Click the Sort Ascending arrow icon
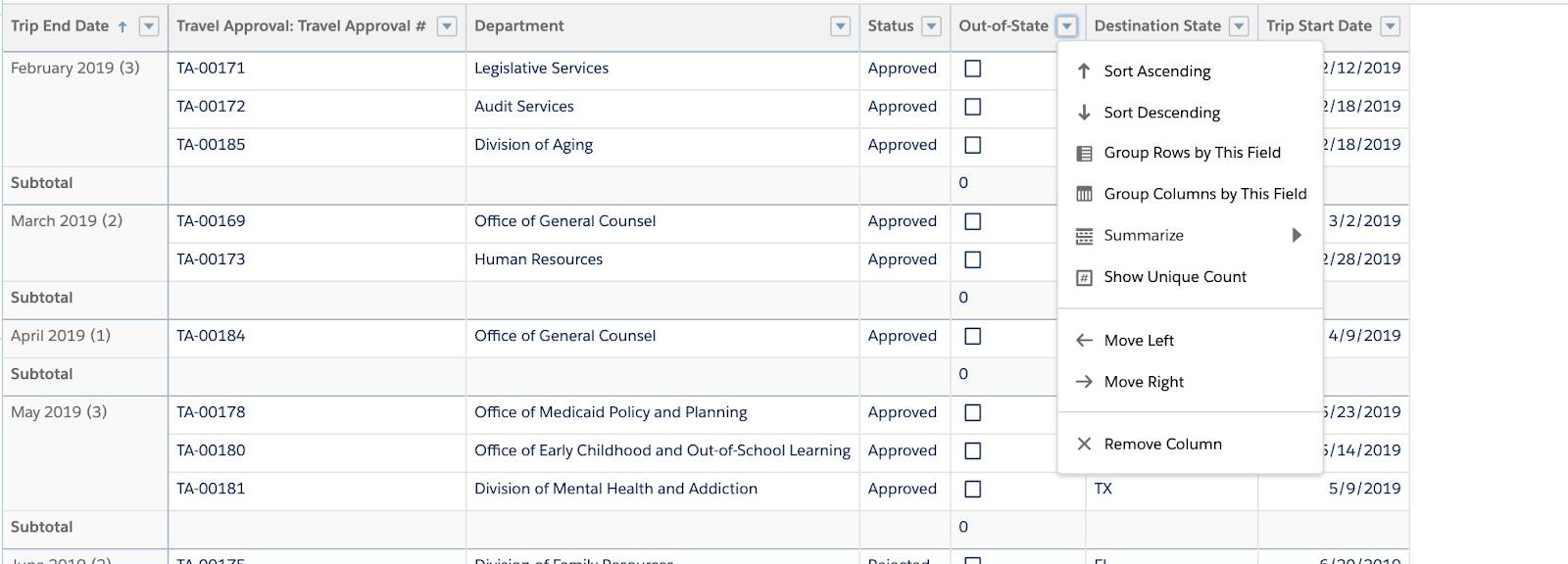 click(x=1084, y=70)
